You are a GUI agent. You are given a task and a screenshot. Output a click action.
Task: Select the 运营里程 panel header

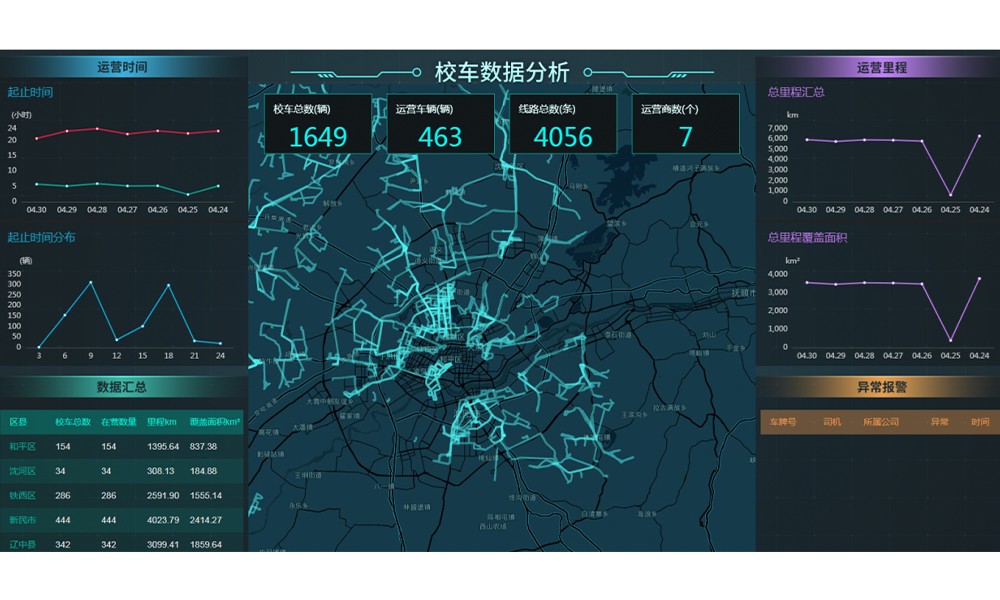click(x=877, y=67)
